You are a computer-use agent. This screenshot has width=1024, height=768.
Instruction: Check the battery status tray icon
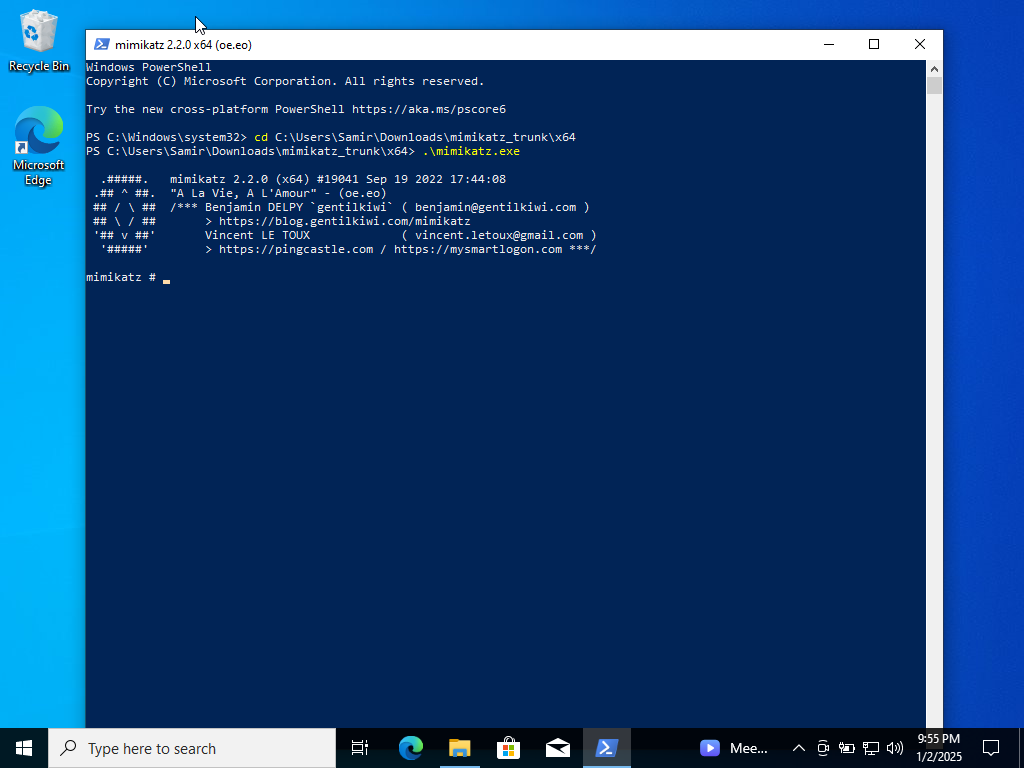(846, 748)
